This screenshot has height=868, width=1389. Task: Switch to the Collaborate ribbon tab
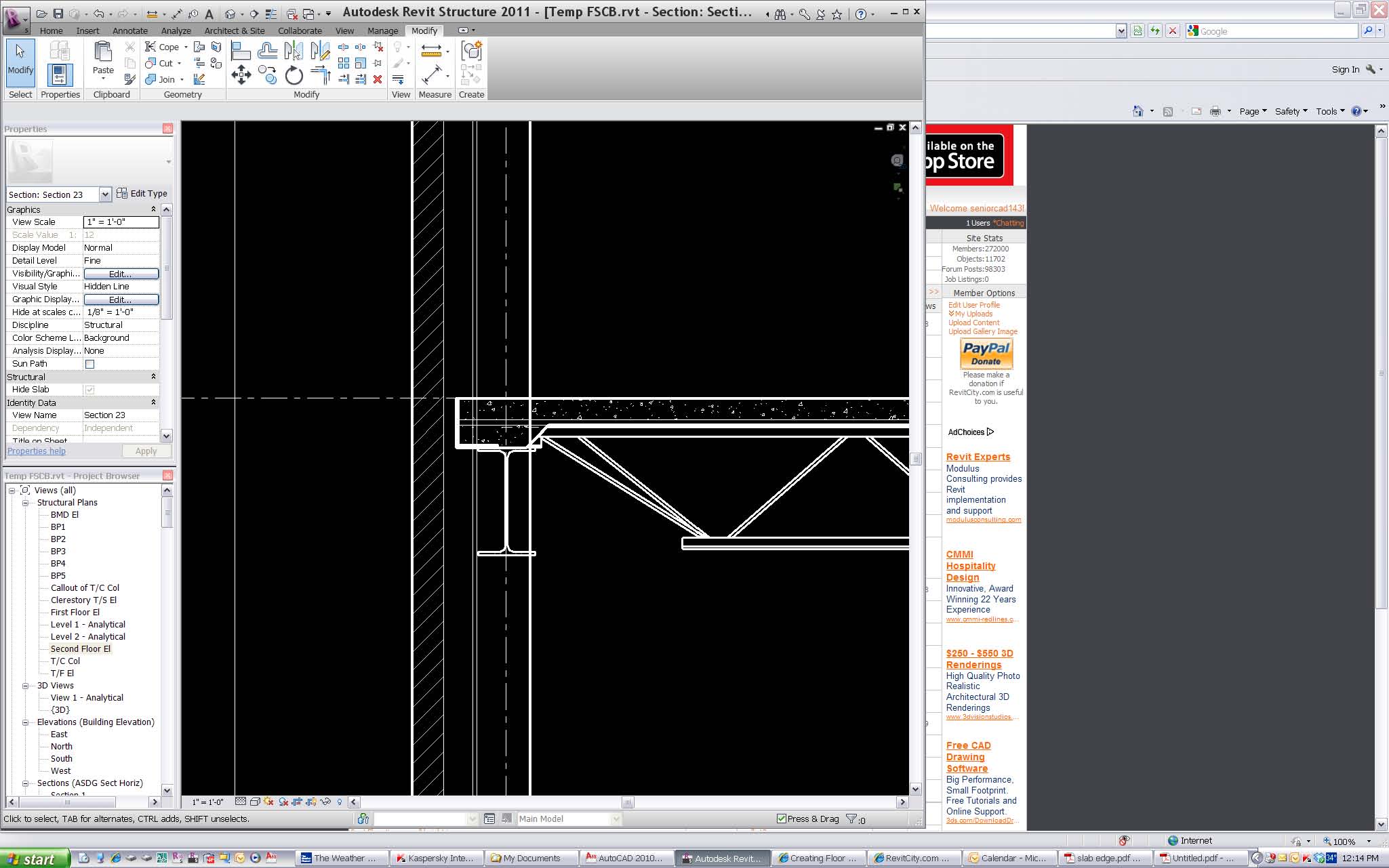click(300, 30)
